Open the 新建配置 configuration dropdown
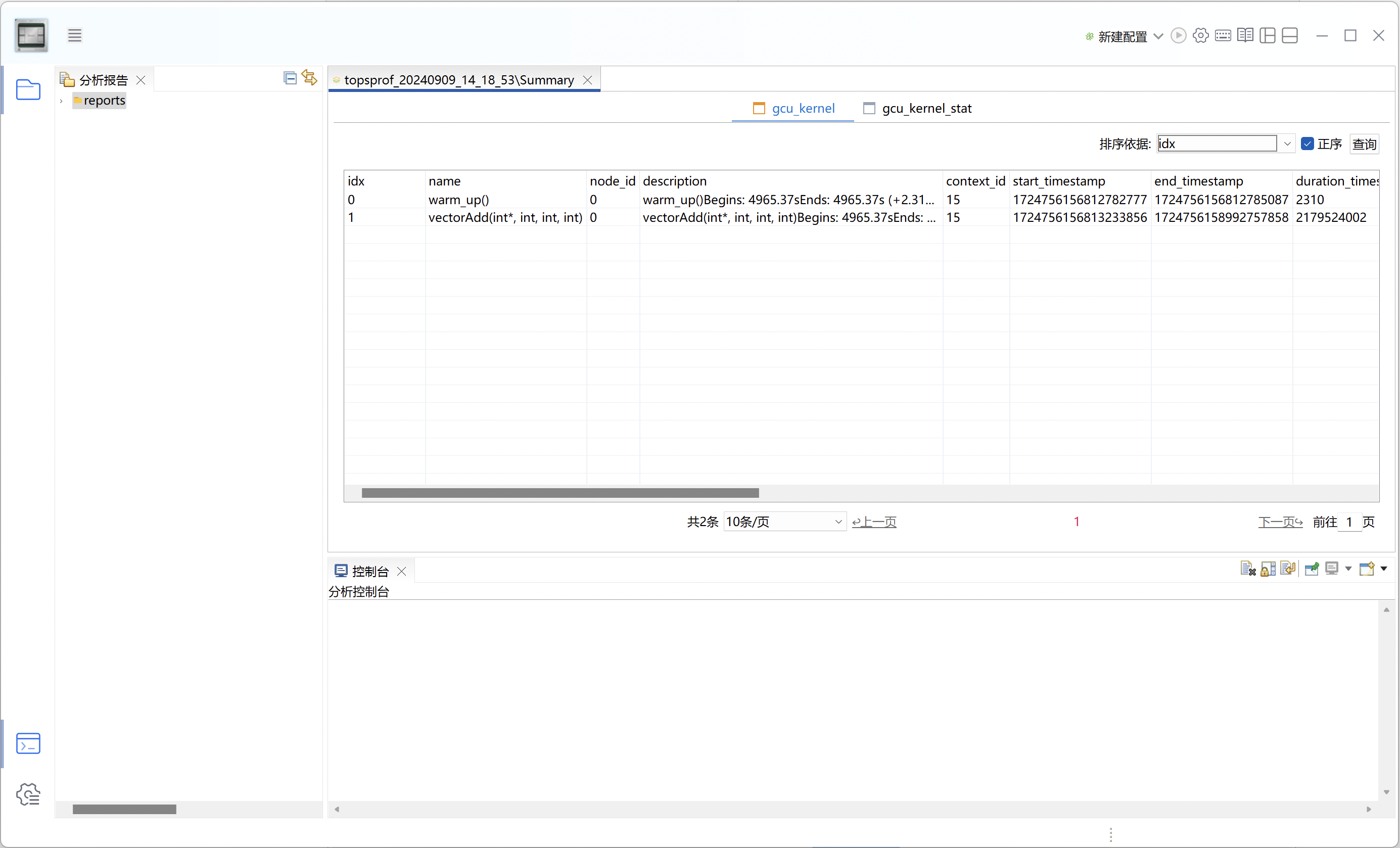The height and width of the screenshot is (848, 1400). (1158, 36)
